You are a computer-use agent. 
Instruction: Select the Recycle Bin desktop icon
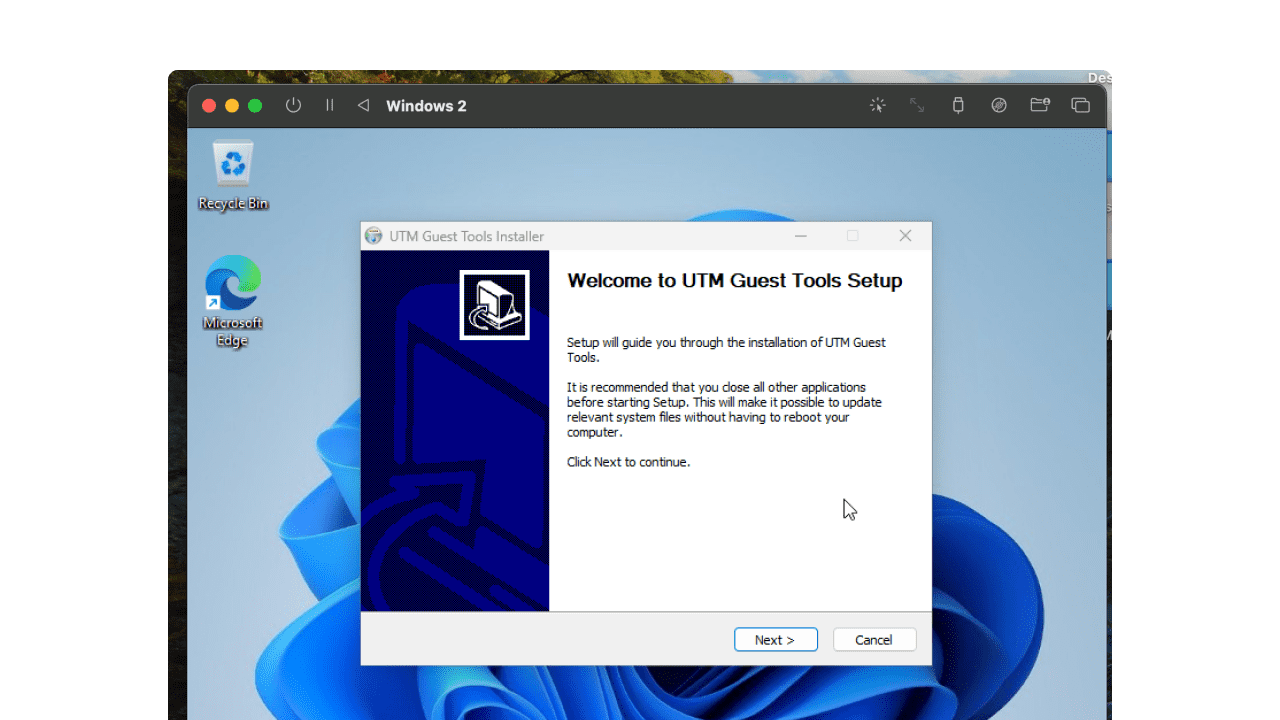point(233,176)
